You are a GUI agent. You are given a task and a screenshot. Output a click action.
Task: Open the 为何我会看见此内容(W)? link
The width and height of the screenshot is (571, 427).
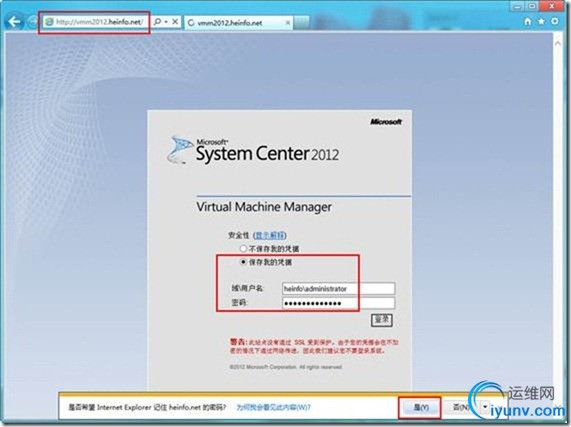click(x=273, y=407)
